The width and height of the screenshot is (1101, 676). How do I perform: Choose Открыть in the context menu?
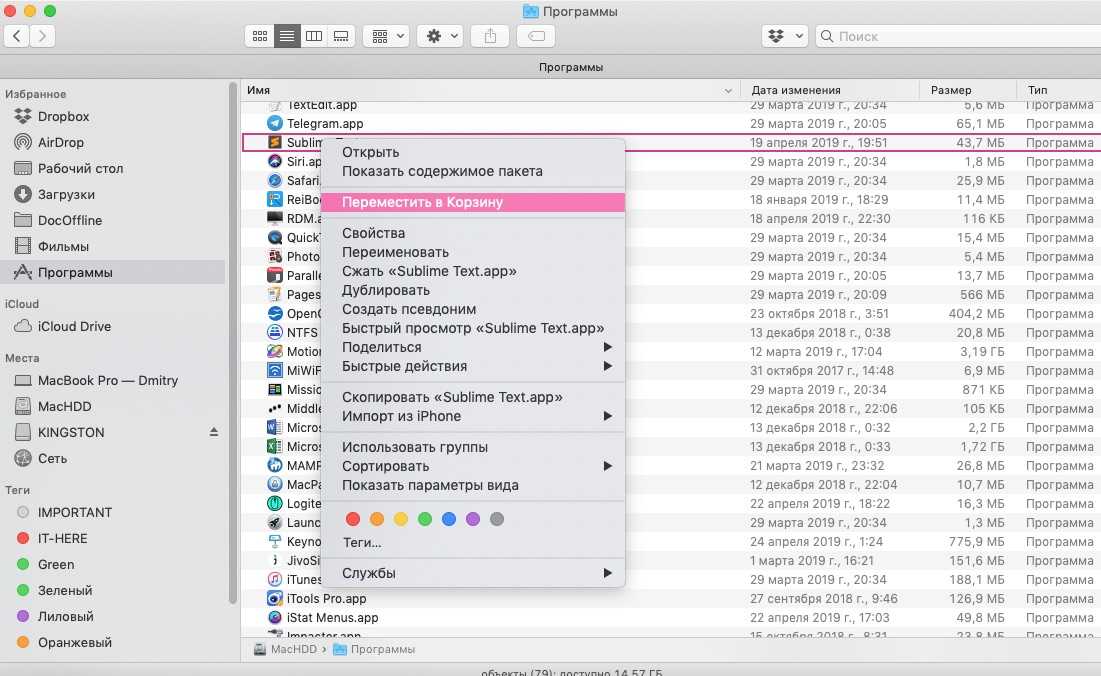tap(473, 152)
